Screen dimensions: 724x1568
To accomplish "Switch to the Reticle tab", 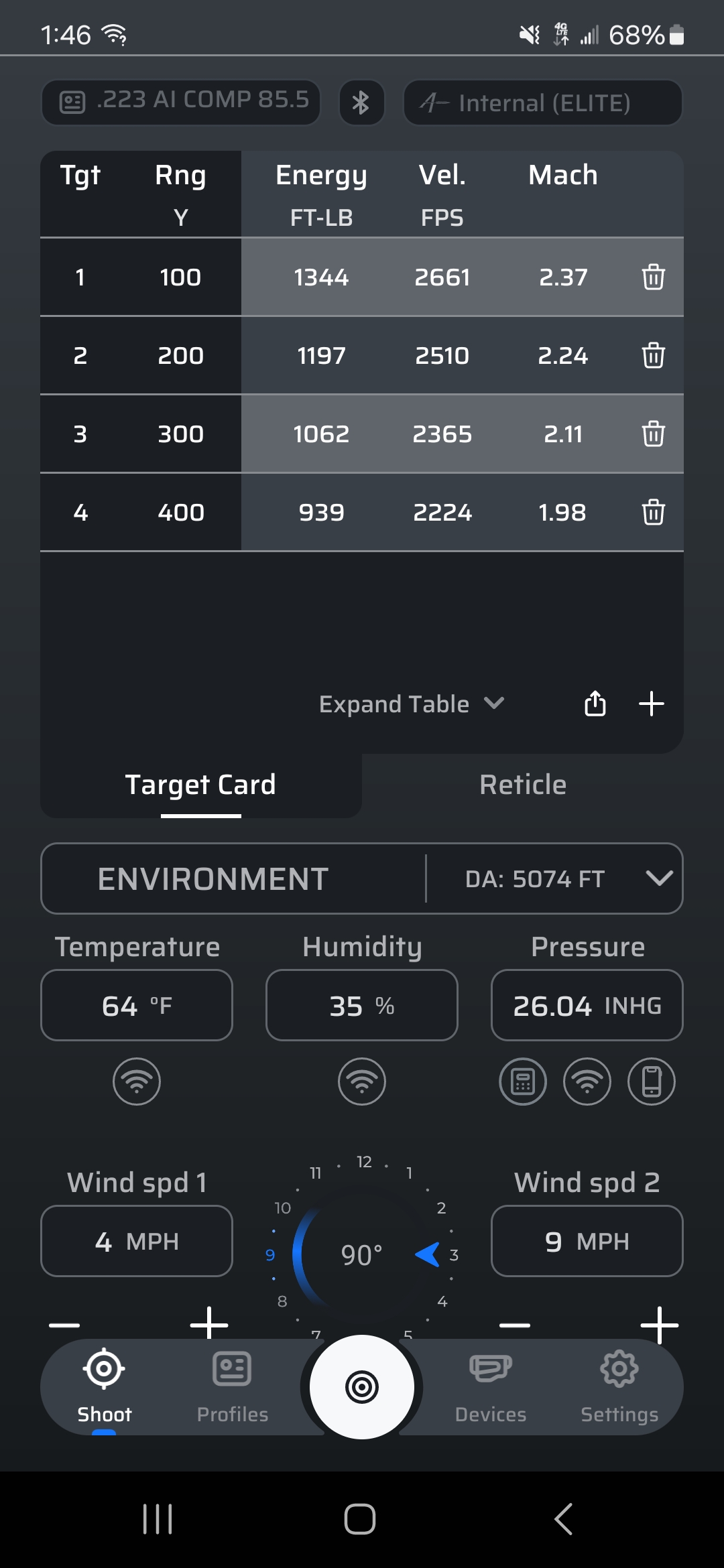I will coord(523,785).
